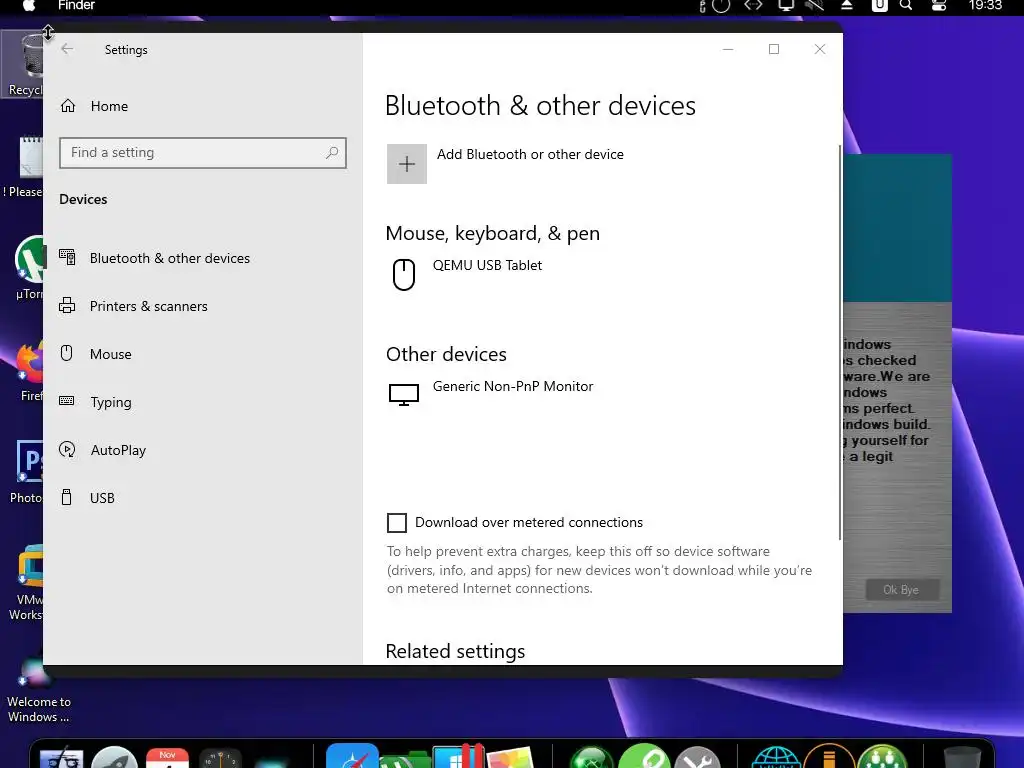Image resolution: width=1024 pixels, height=768 pixels.
Task: Open the Nov calendar icon in the dock
Action: click(167, 758)
